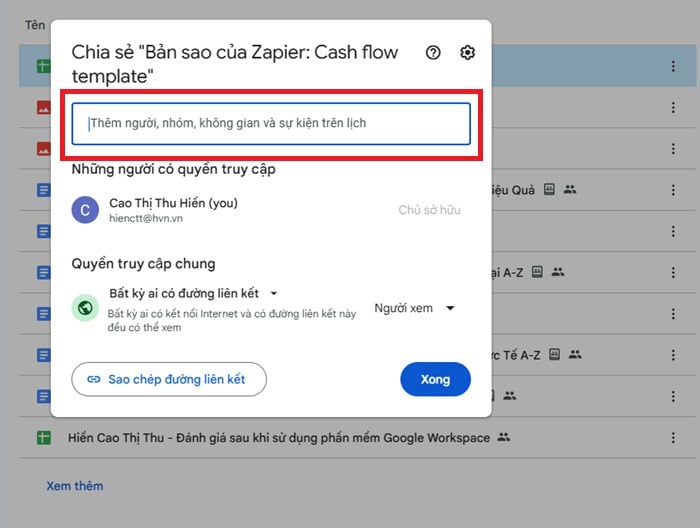This screenshot has height=528, width=700.
Task: Click the red image file icon in the second row
Action: pyautogui.click(x=43, y=107)
